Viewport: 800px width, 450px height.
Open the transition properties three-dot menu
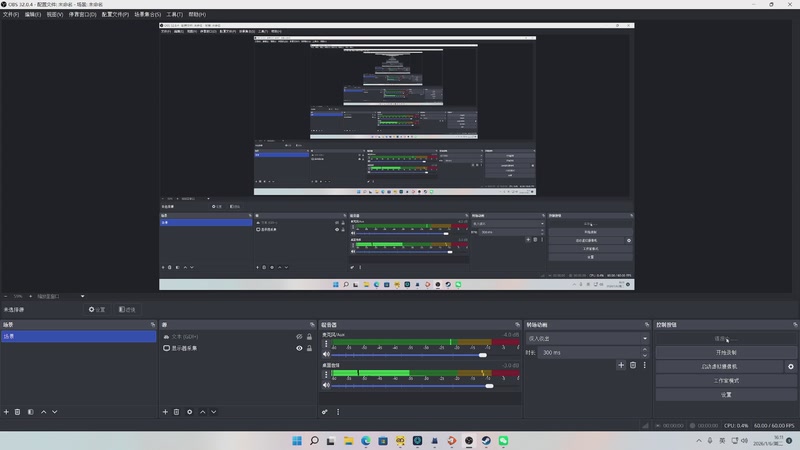tap(644, 365)
